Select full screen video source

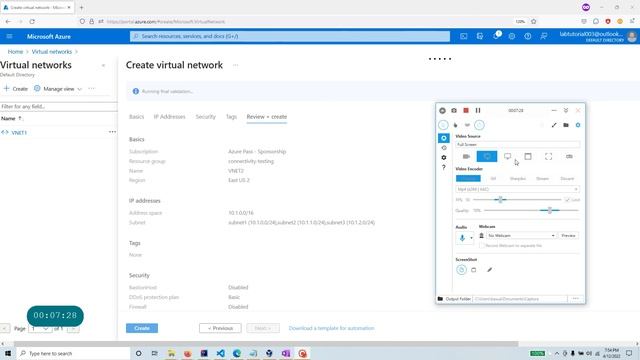[487, 156]
